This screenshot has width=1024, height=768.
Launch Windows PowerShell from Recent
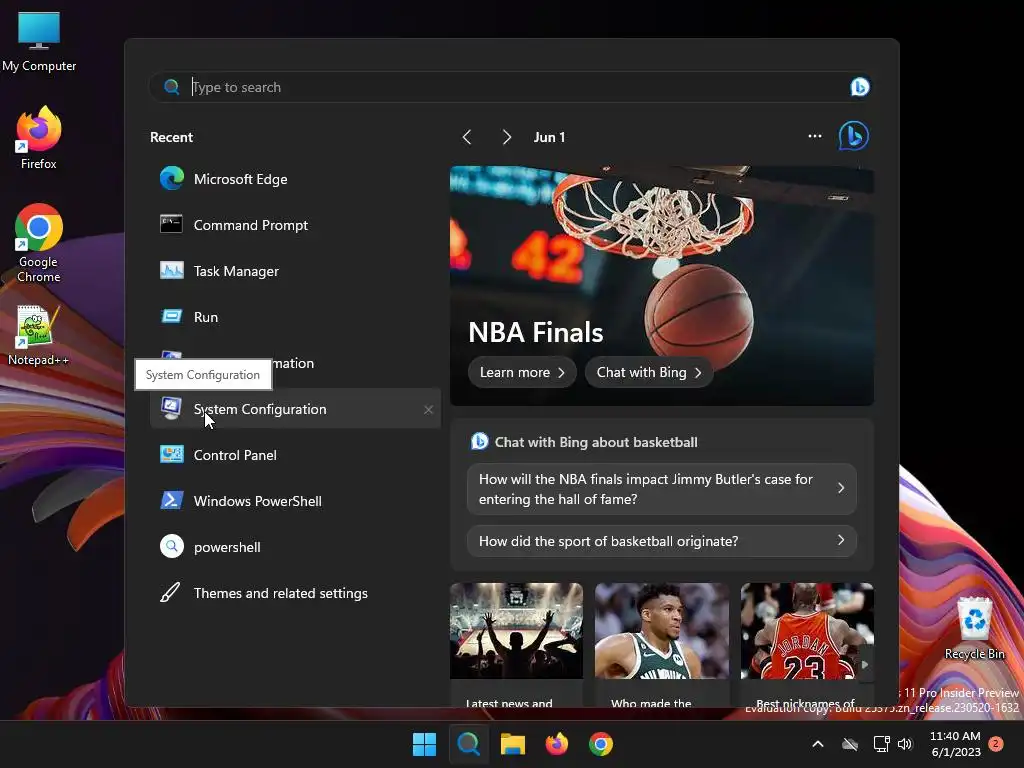click(x=295, y=501)
